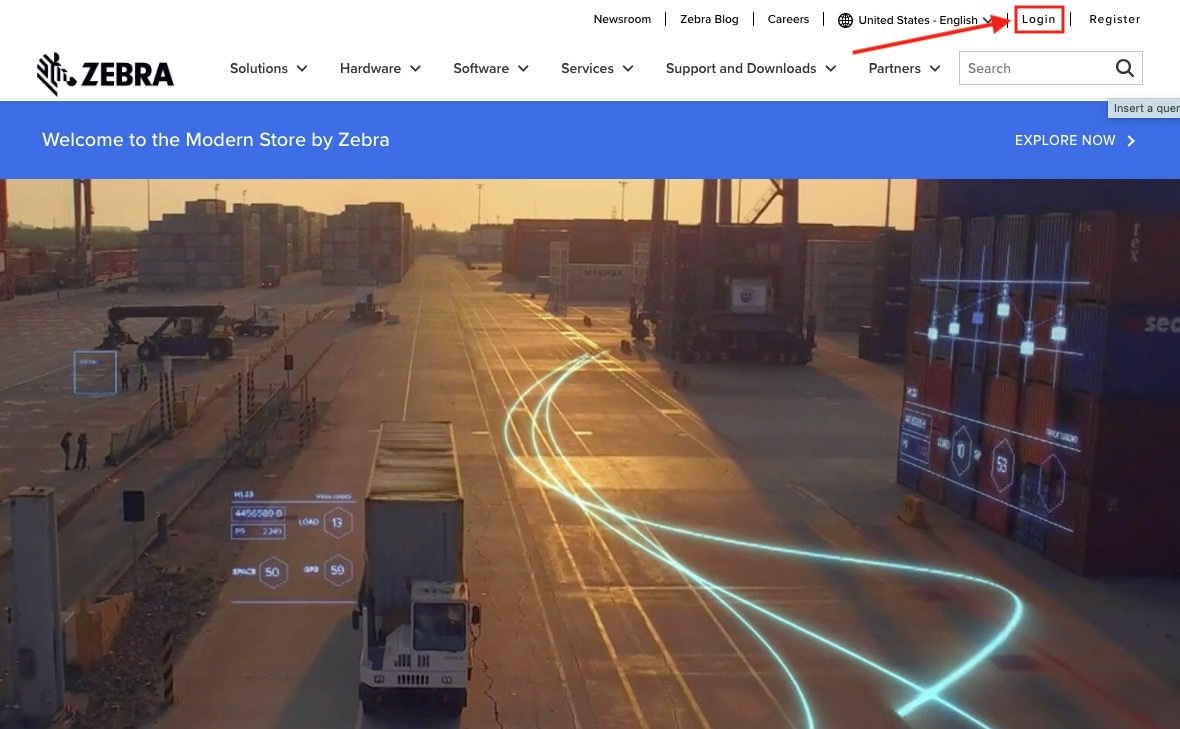The width and height of the screenshot is (1180, 729).
Task: Click the globe icon beside United States
Action: pos(845,20)
